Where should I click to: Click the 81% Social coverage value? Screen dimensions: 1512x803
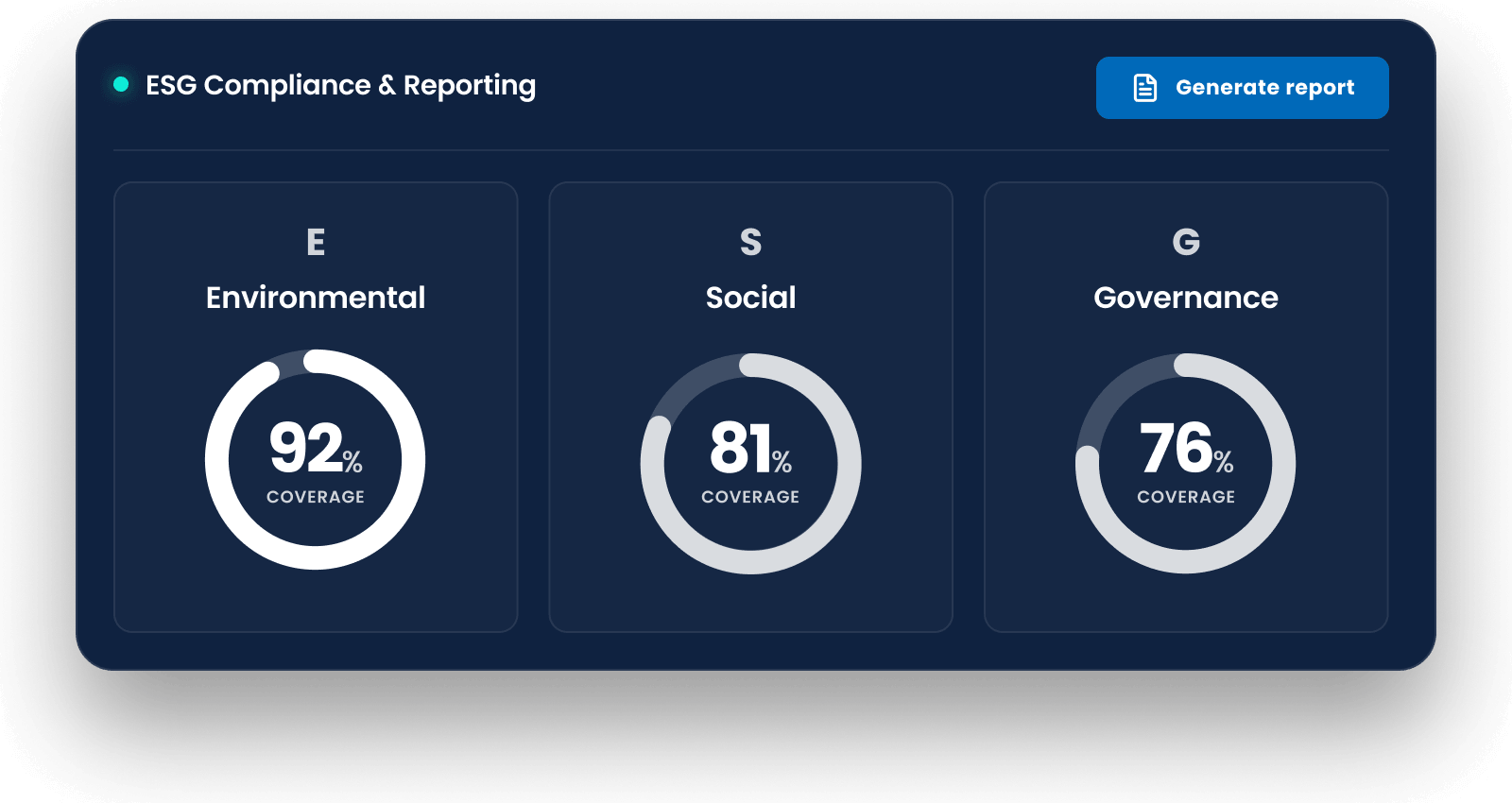tap(750, 448)
